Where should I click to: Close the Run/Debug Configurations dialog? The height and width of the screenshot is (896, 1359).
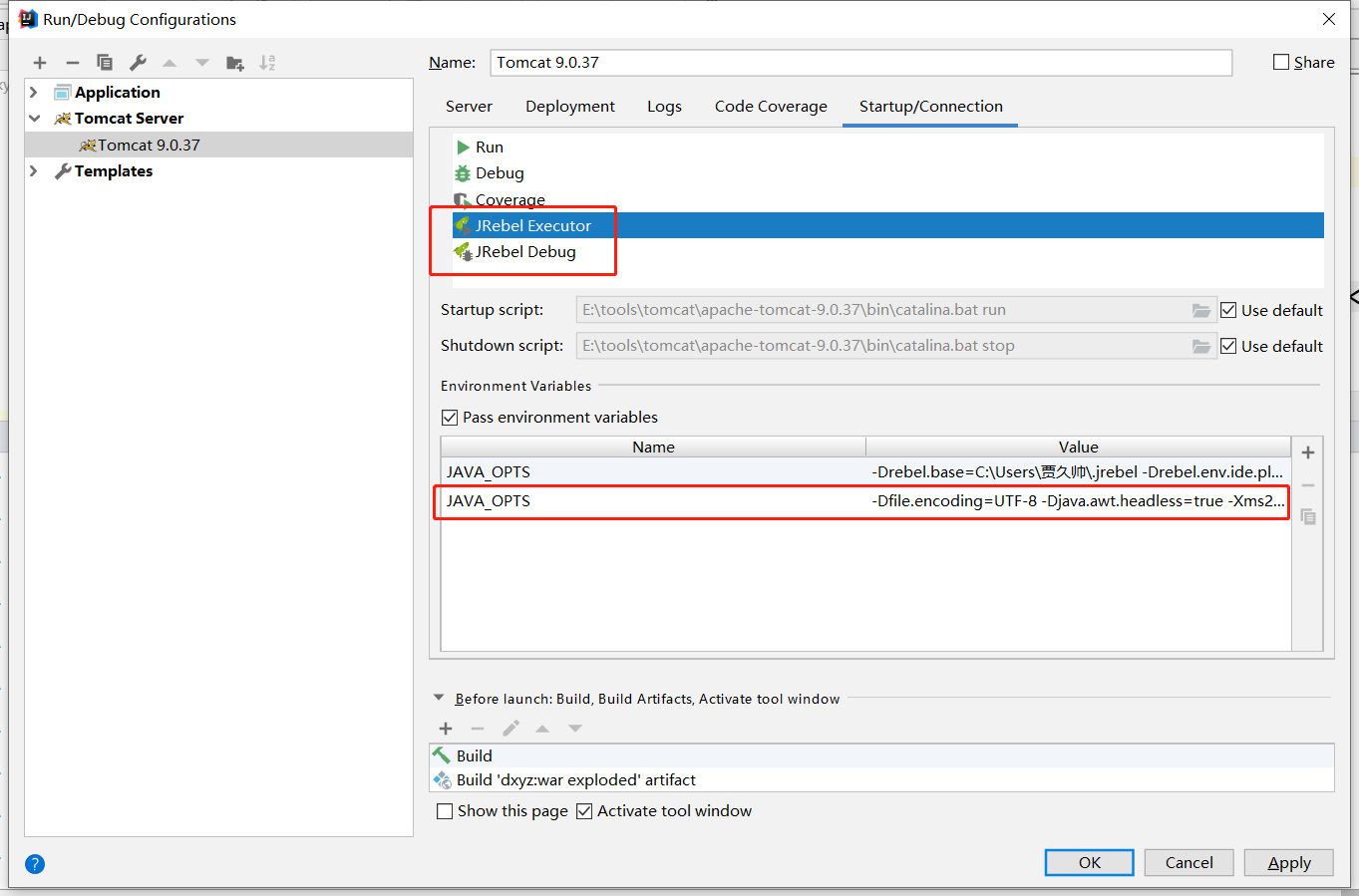pyautogui.click(x=1329, y=19)
